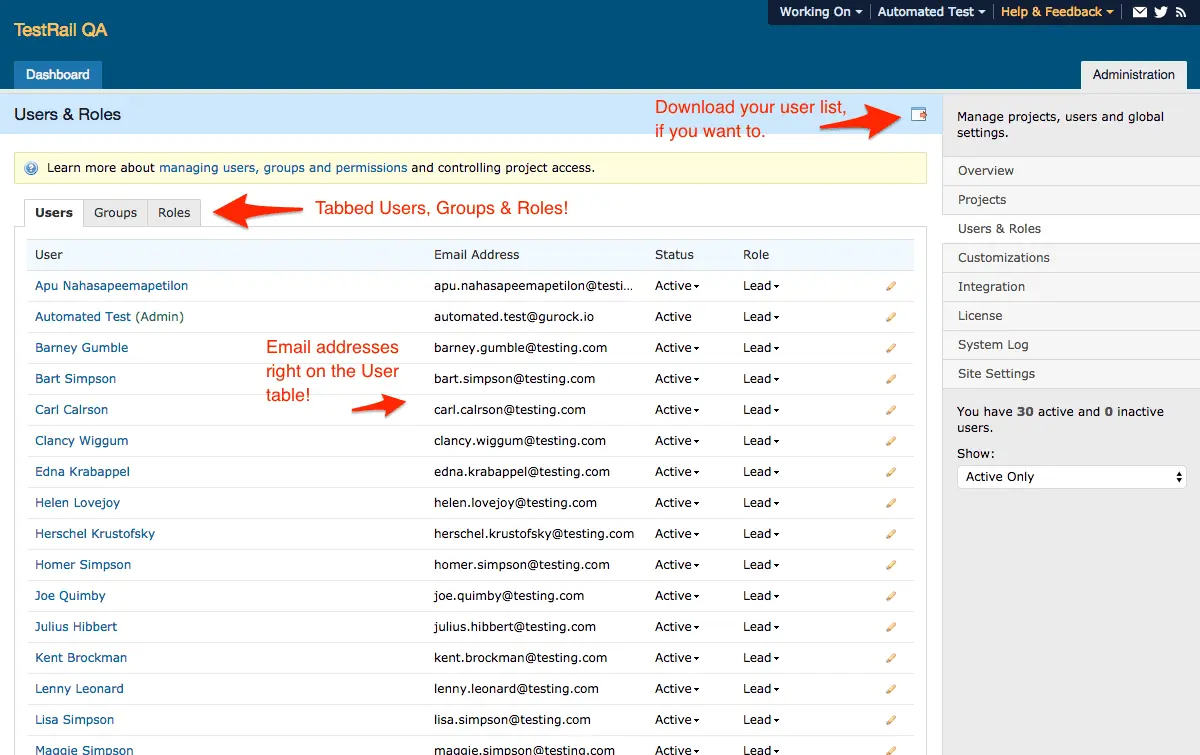Open Overview in the admin sidebar
Viewport: 1200px width, 755px height.
tap(1071, 171)
